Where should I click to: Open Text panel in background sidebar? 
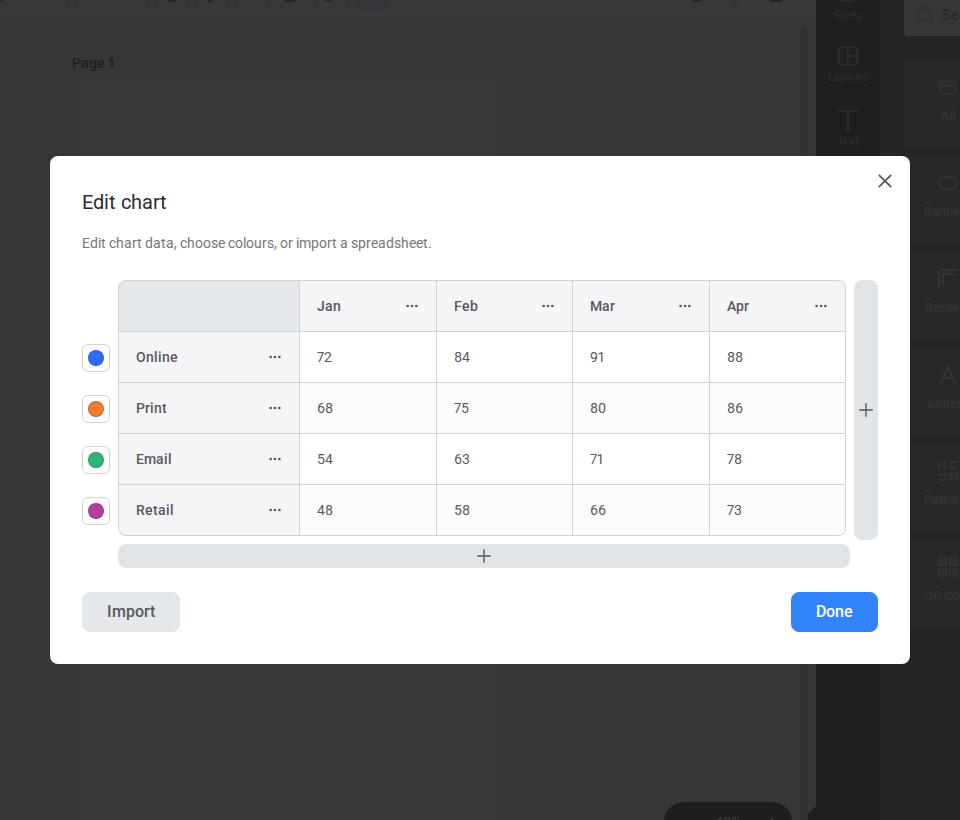847,127
